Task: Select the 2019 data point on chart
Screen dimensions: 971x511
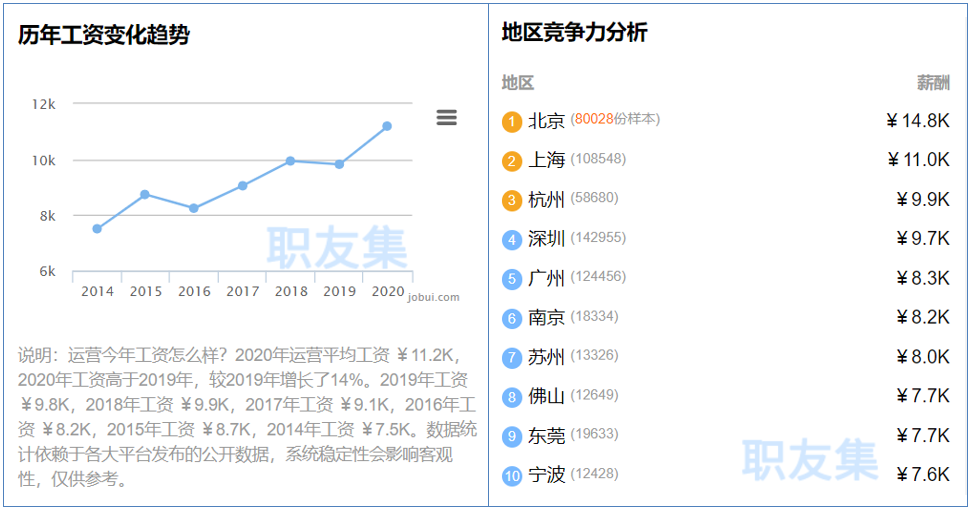Action: click(339, 164)
